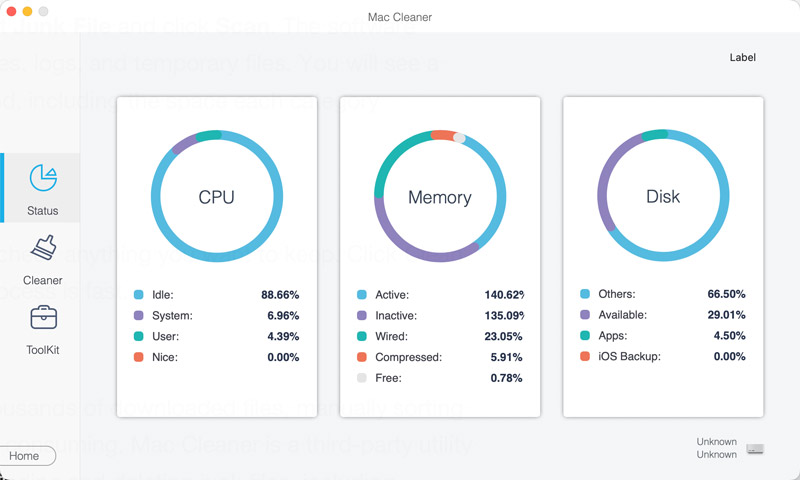800x480 pixels.
Task: Click the Available disk space row
Action: tap(663, 315)
